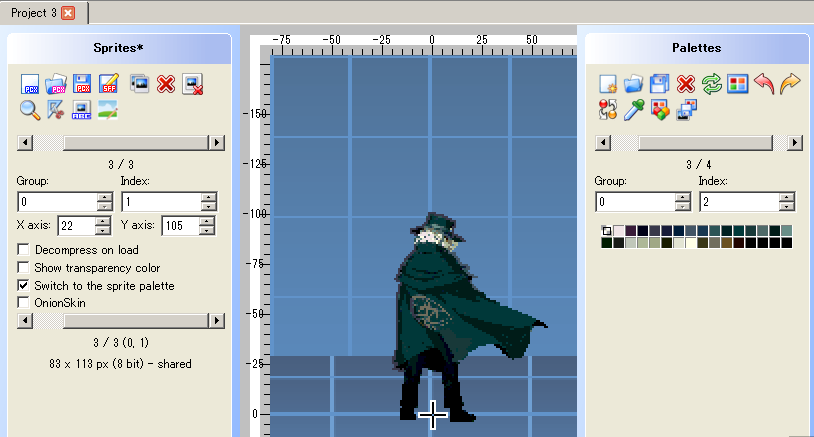The image size is (814, 437).
Task: Click the OnionSkin scrollbar left arrow
Action: (x=25, y=321)
